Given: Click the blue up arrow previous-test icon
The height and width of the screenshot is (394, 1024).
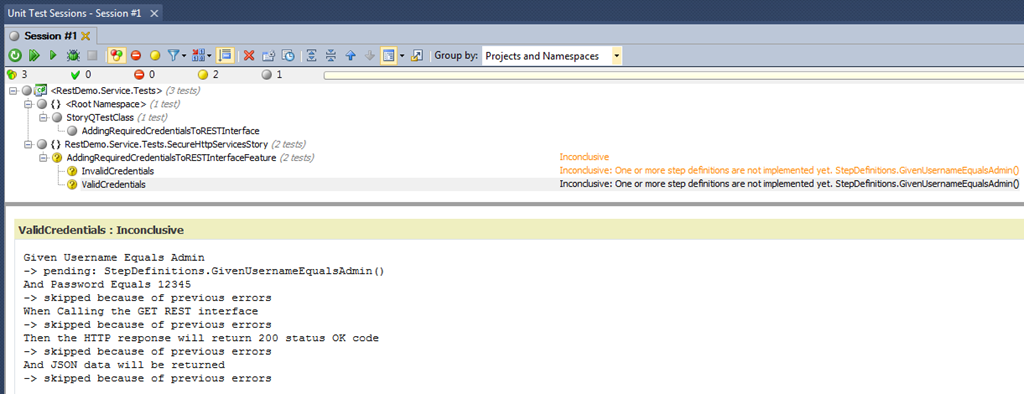Looking at the screenshot, I should coord(350,56).
